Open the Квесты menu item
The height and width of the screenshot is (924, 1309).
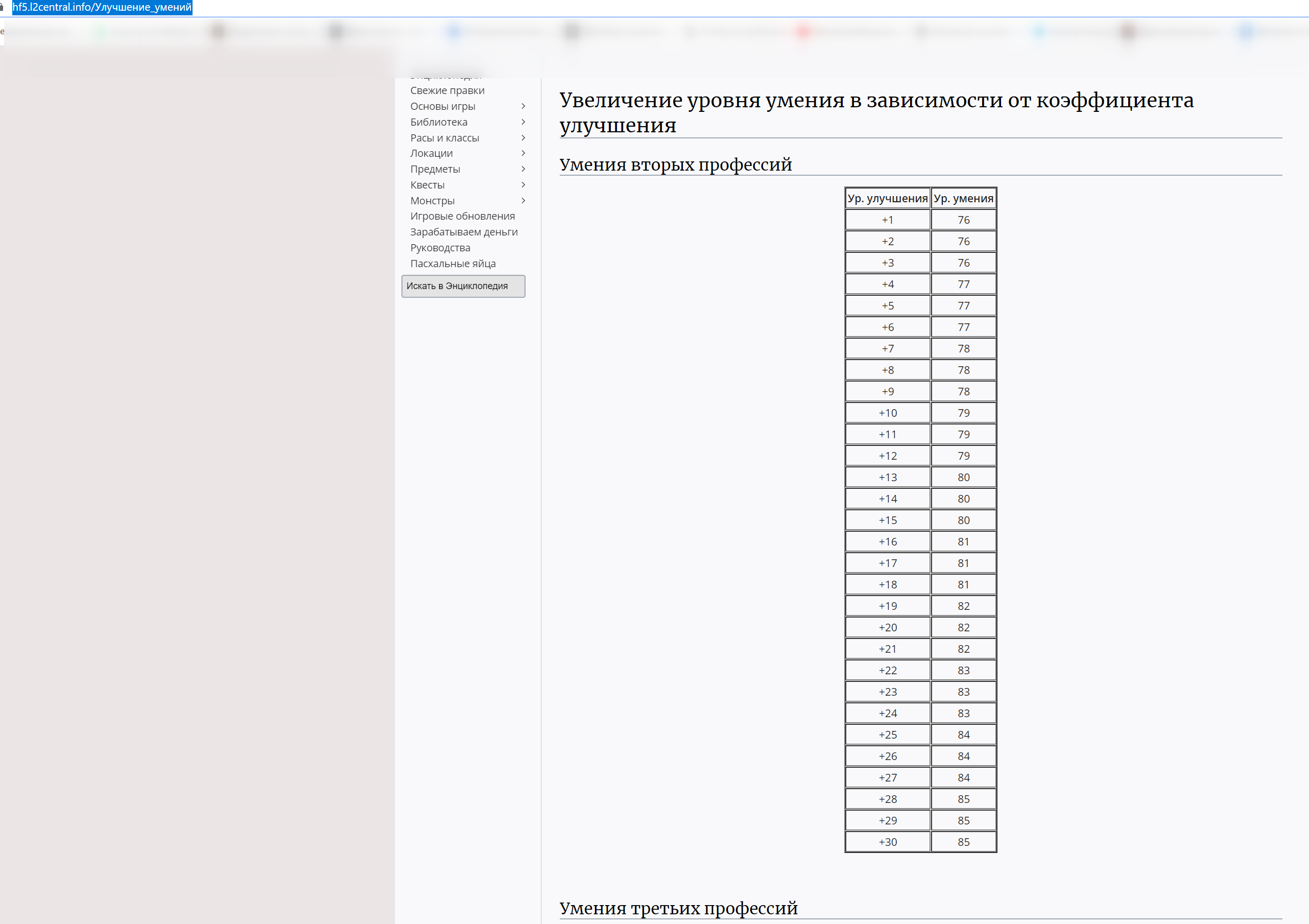[427, 185]
